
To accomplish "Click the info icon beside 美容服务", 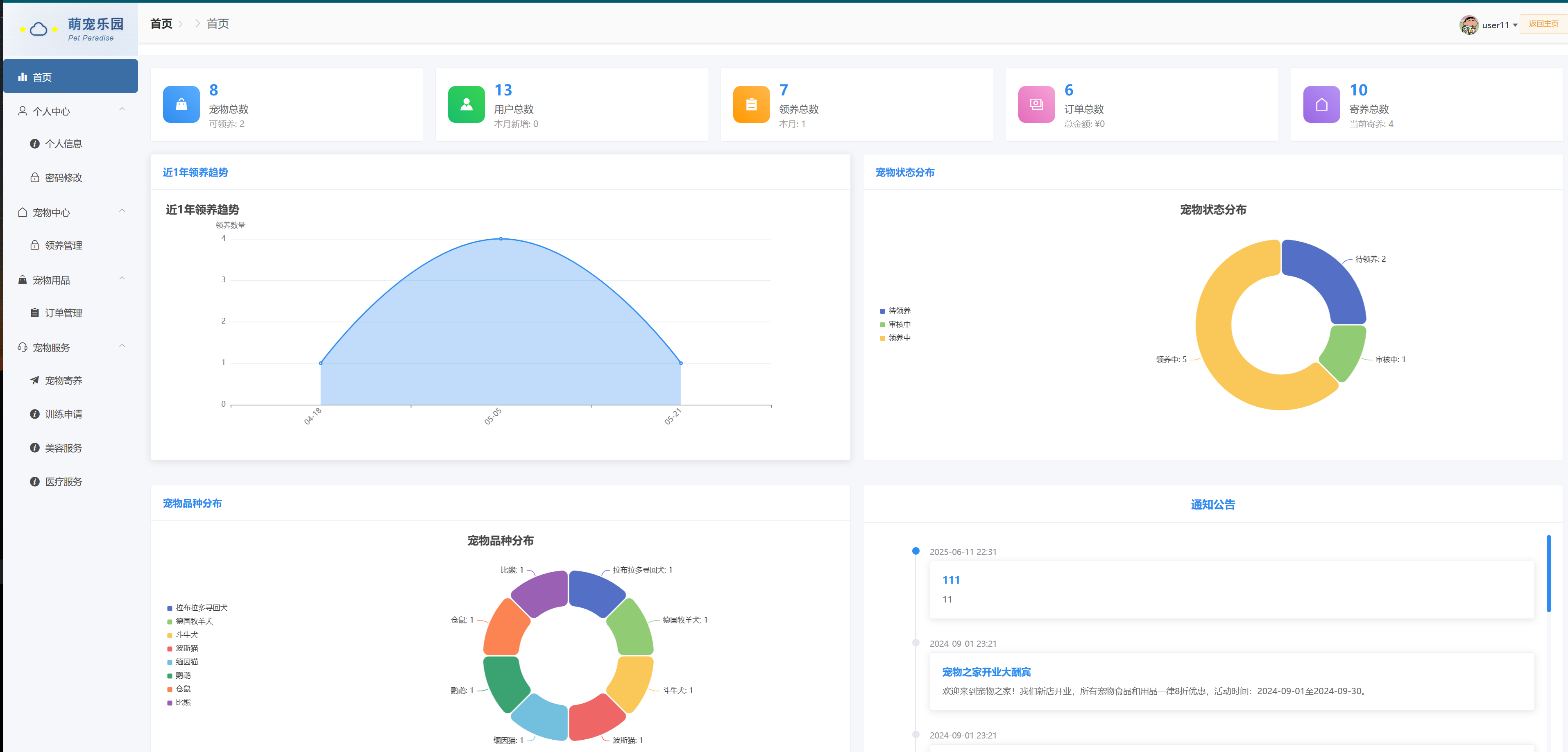I will tap(35, 447).
